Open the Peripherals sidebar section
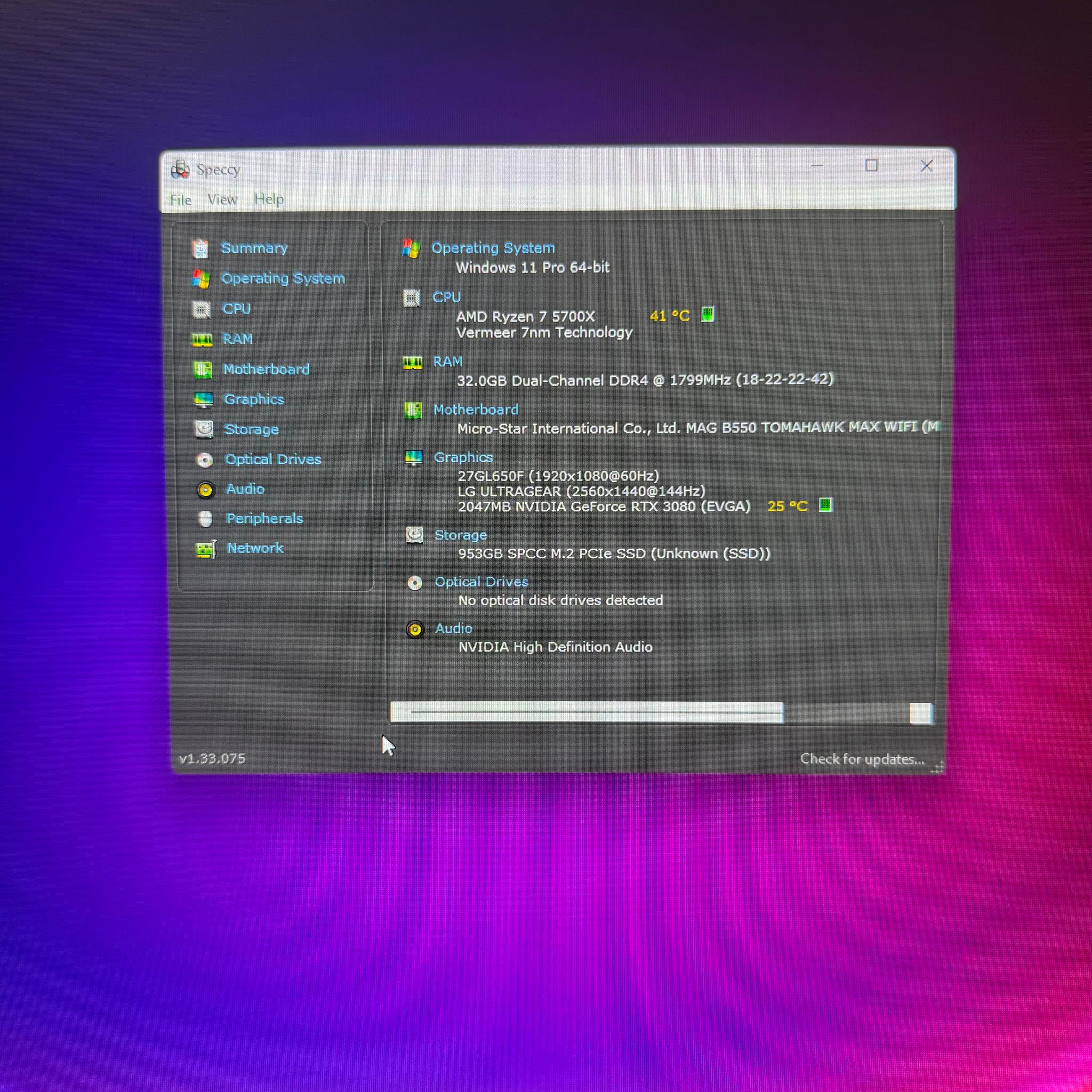The image size is (1092, 1092). [x=265, y=518]
